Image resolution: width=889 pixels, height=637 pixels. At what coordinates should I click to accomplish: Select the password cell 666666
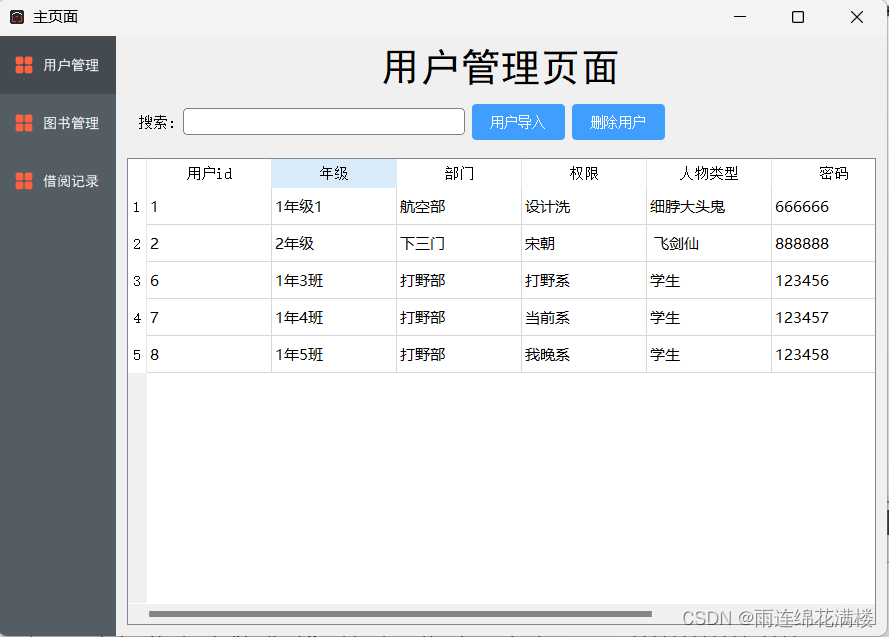(x=823, y=207)
